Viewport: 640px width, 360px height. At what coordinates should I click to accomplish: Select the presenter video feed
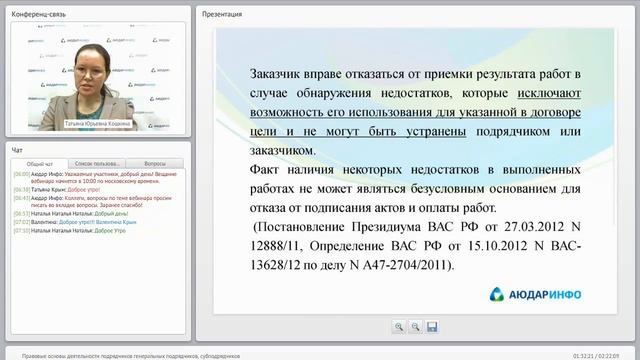(x=98, y=77)
